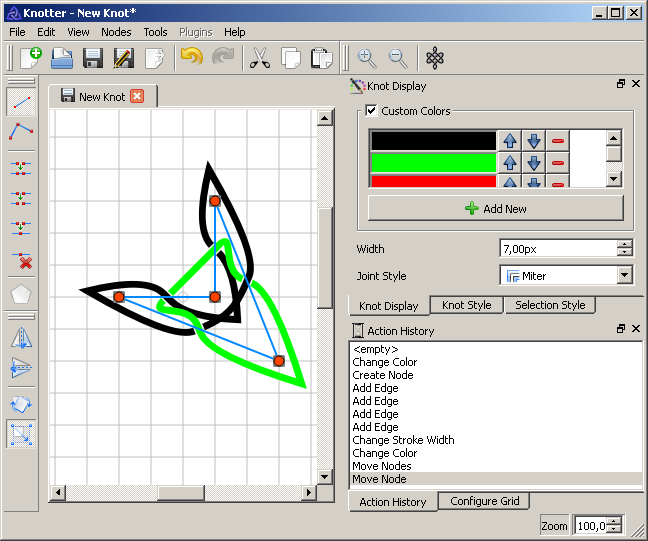Paste with clipboard icon
The image size is (648, 541).
pos(322,58)
